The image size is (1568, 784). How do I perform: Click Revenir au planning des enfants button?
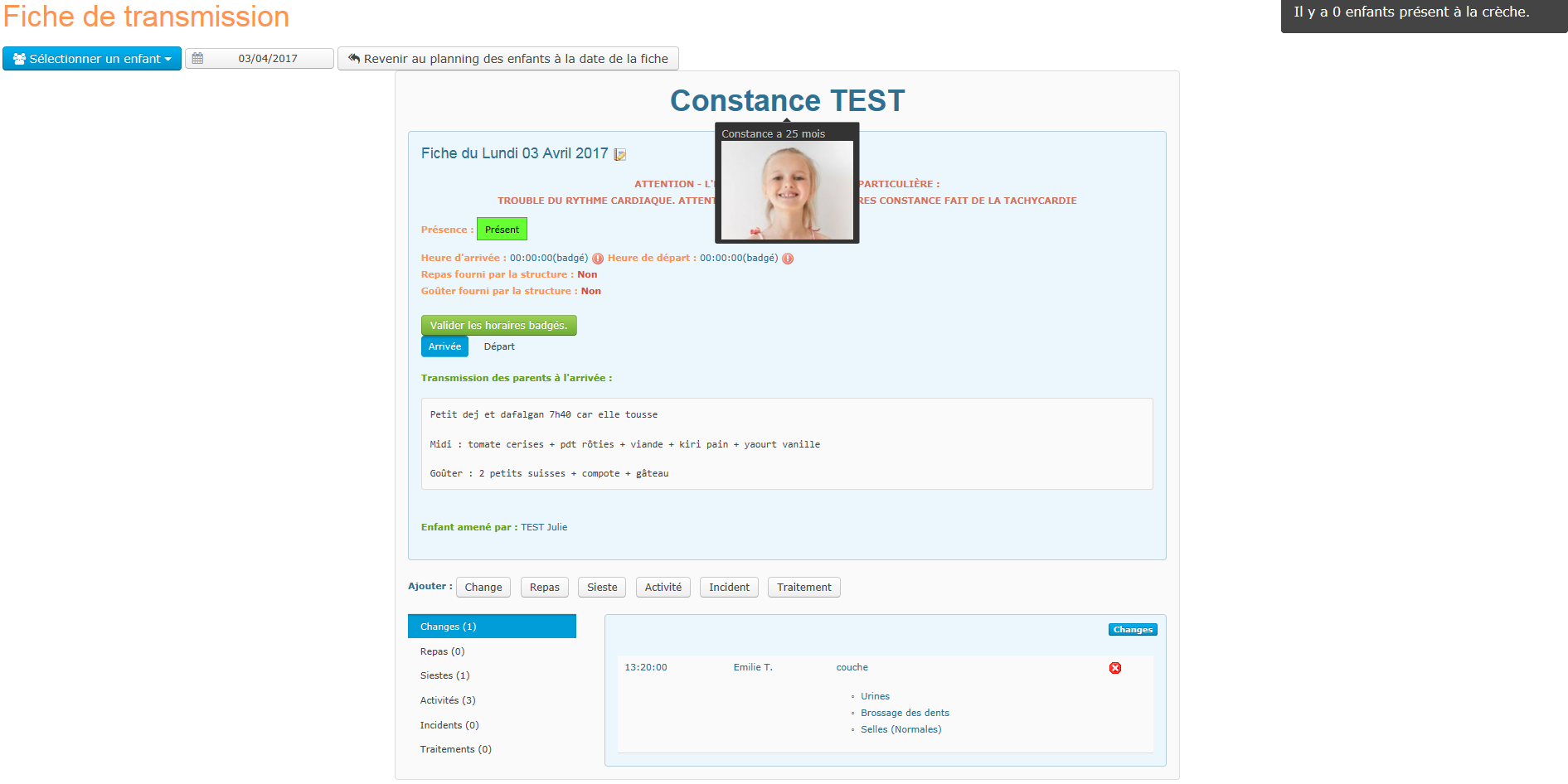(x=507, y=59)
